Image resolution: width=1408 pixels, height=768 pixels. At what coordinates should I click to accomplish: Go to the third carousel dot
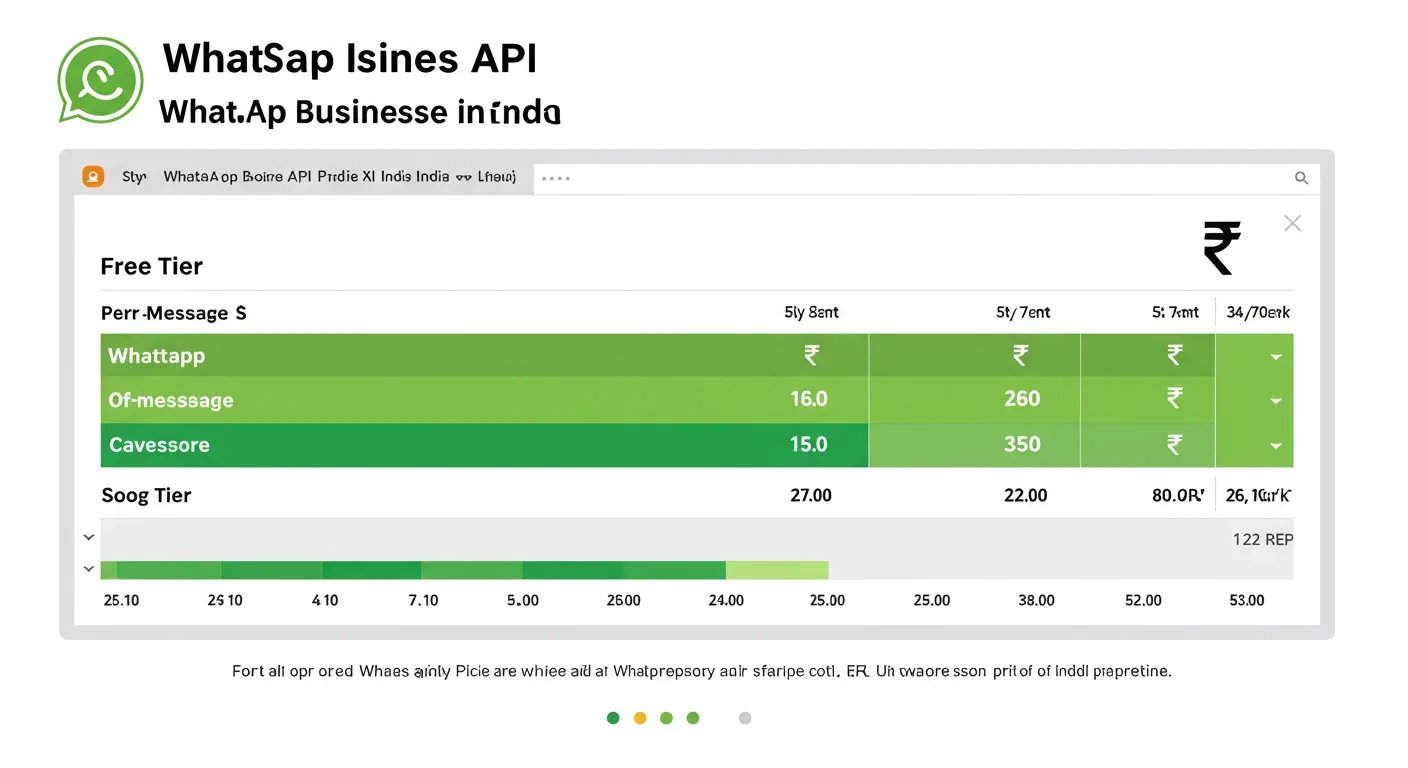click(x=666, y=718)
